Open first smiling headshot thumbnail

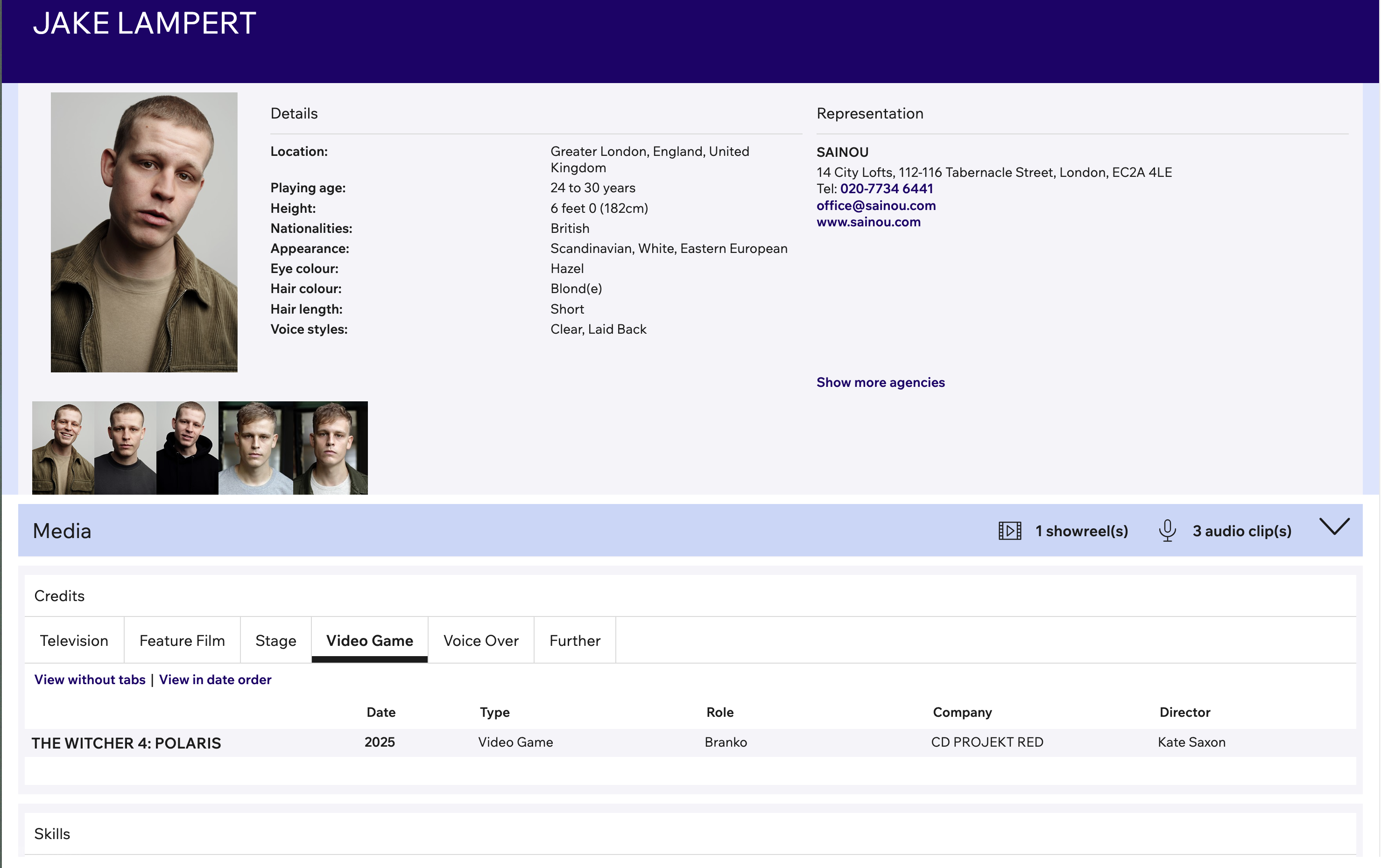click(63, 448)
